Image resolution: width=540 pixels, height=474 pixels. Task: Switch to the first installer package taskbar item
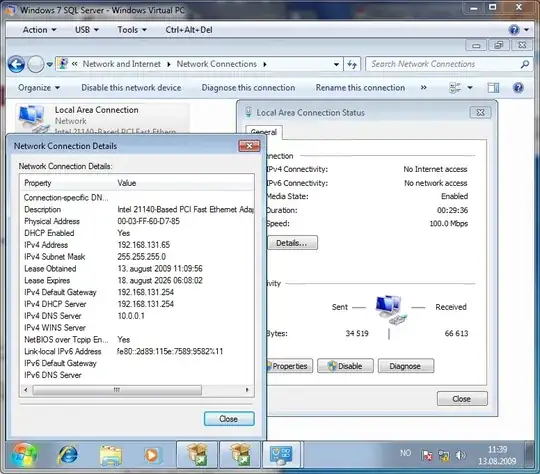[x=197, y=455]
